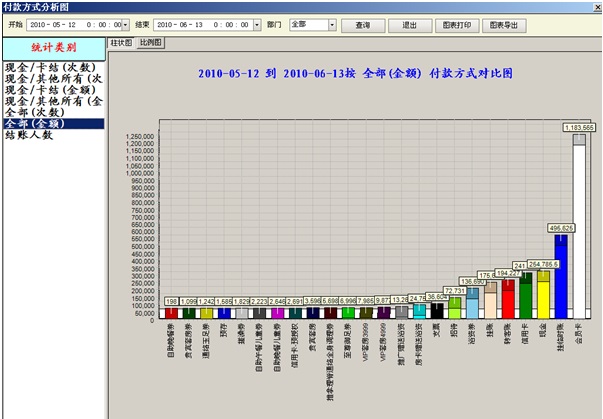Click the 统计类别 header panel
The image size is (603, 419).
[x=54, y=48]
